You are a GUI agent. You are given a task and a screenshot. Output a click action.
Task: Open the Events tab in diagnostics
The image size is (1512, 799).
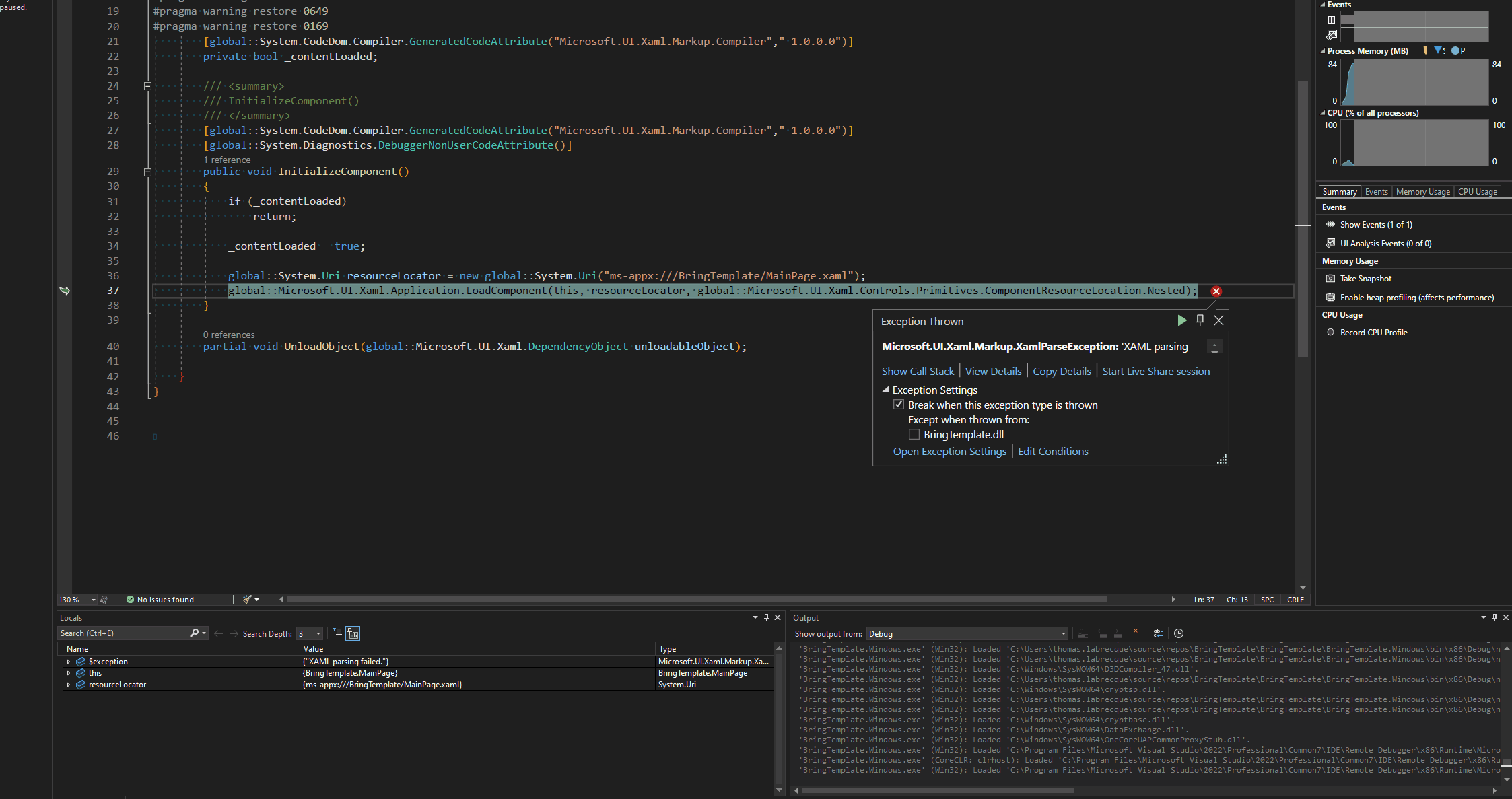click(x=1376, y=191)
